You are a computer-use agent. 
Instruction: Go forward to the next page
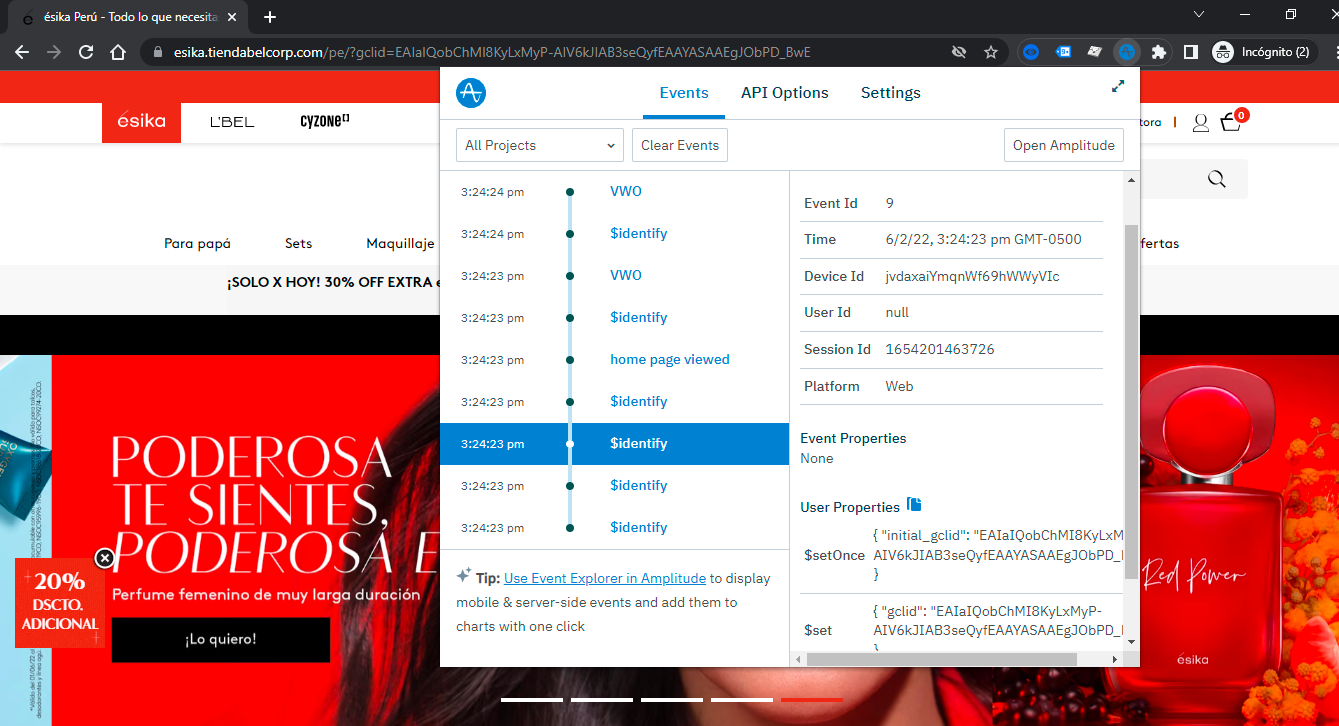coord(54,52)
